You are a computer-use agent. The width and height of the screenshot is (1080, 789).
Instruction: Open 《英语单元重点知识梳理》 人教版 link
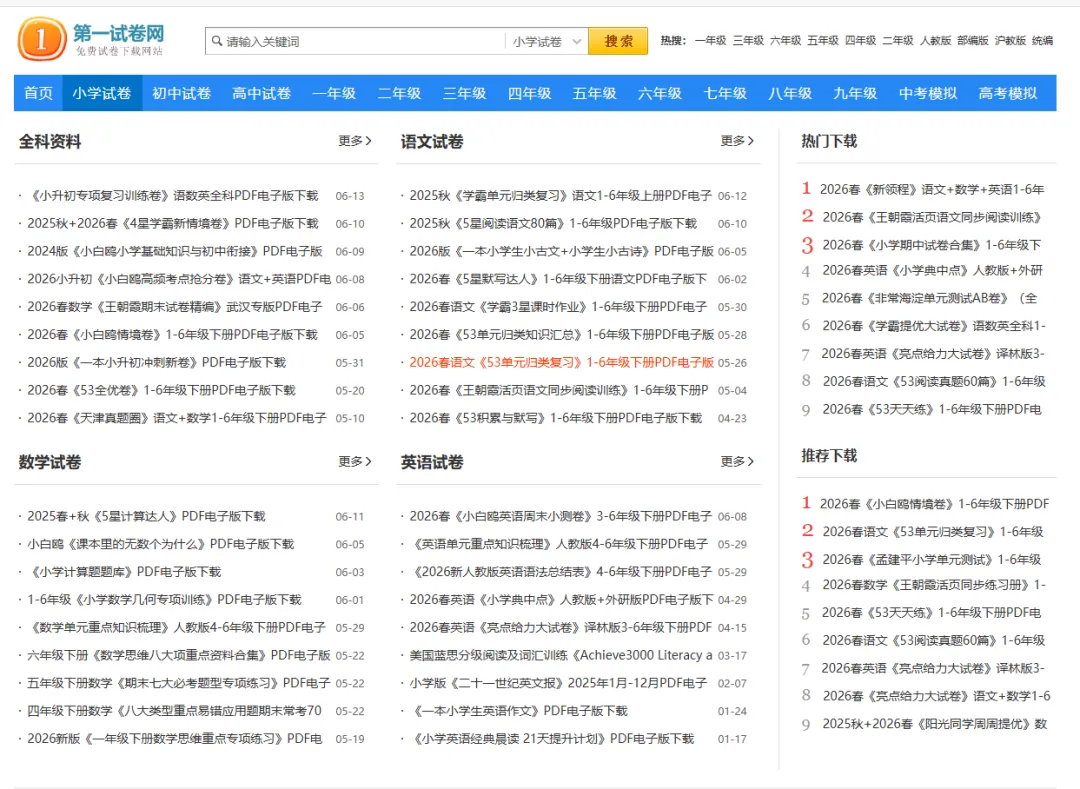coord(559,544)
